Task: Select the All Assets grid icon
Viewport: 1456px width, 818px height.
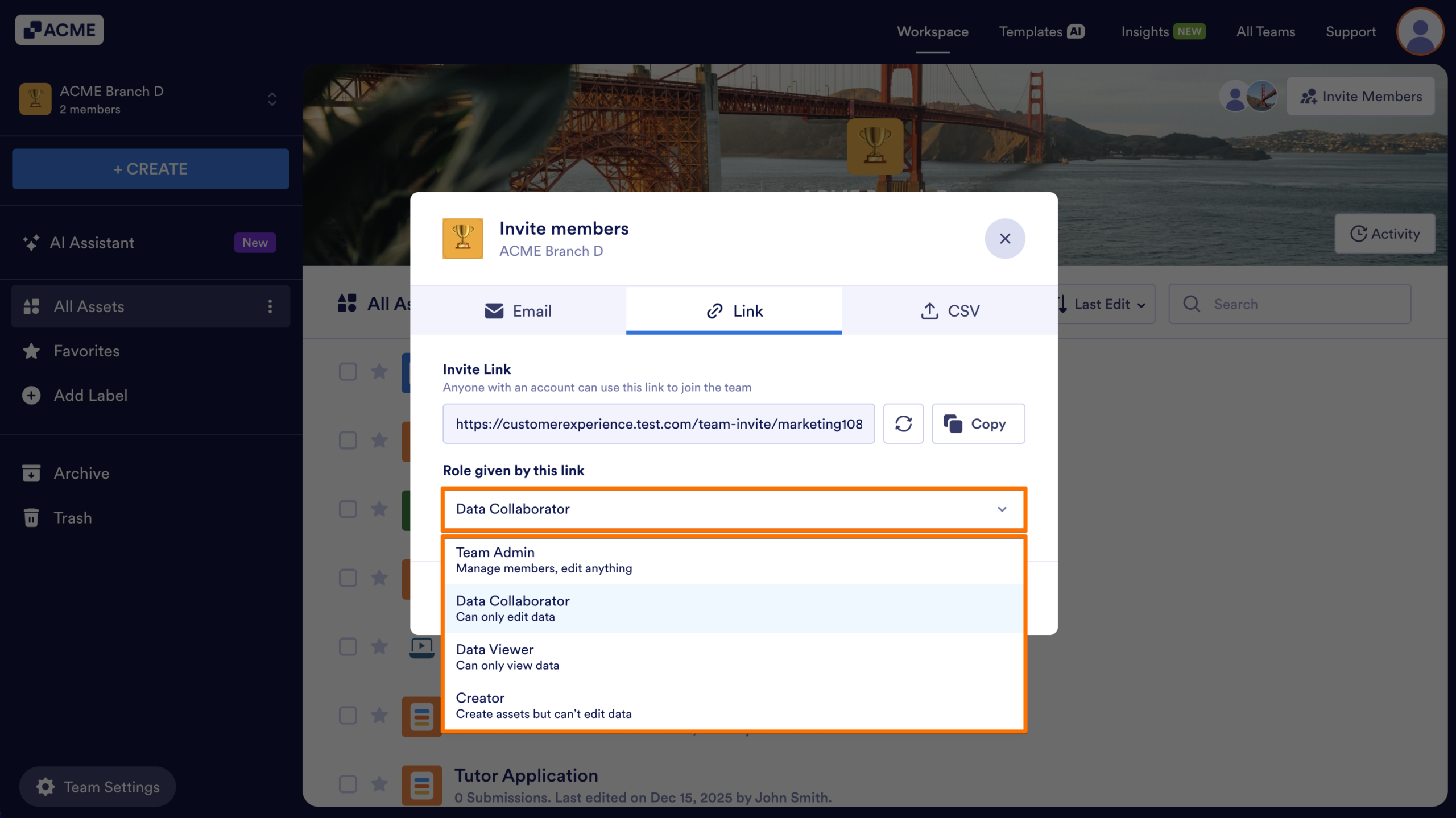Action: click(32, 306)
